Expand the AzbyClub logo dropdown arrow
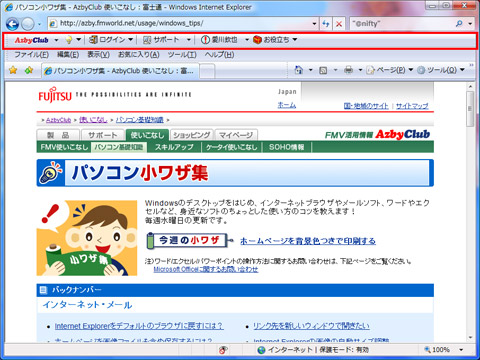 tap(56, 40)
